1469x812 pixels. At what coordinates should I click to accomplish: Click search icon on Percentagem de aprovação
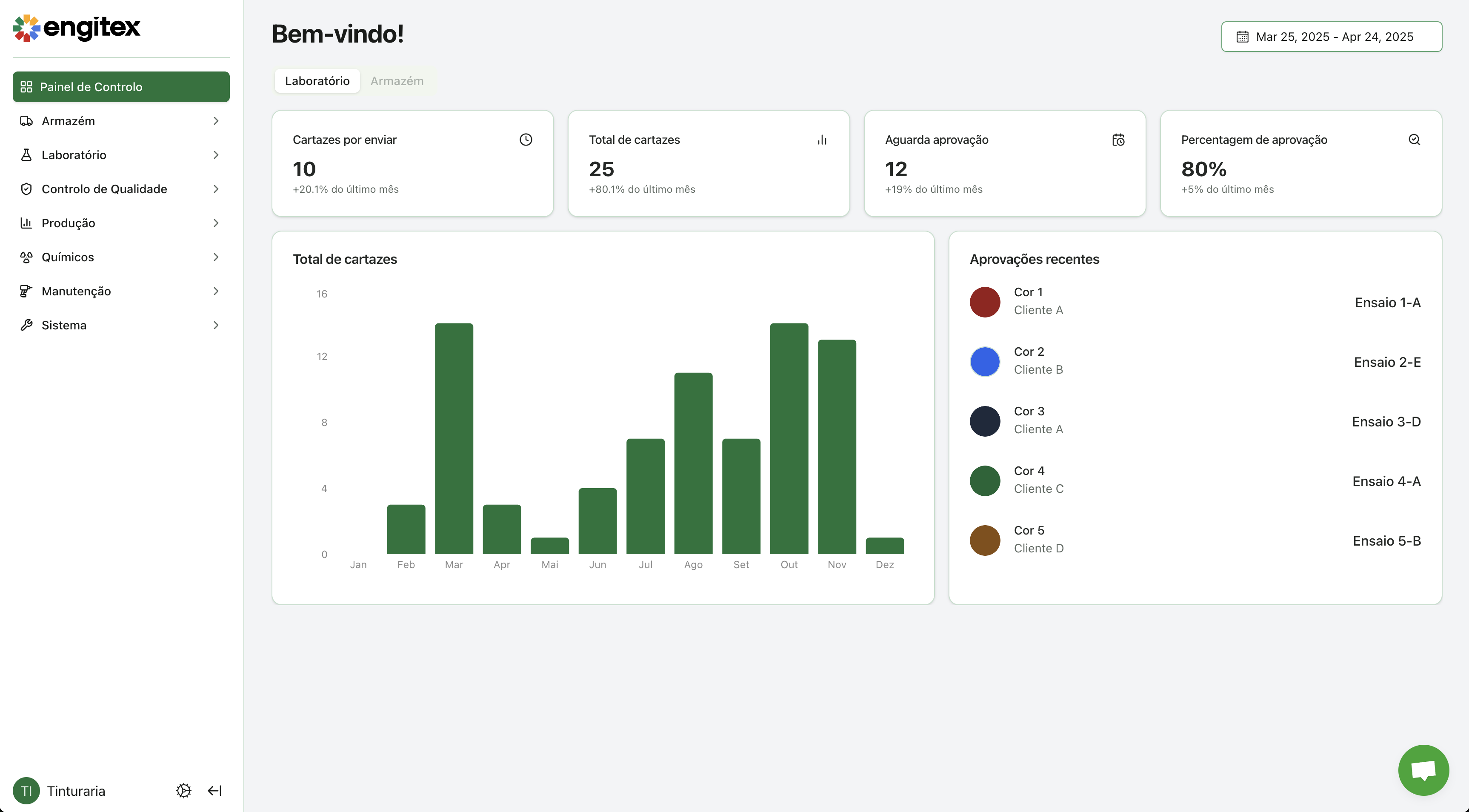click(x=1414, y=140)
